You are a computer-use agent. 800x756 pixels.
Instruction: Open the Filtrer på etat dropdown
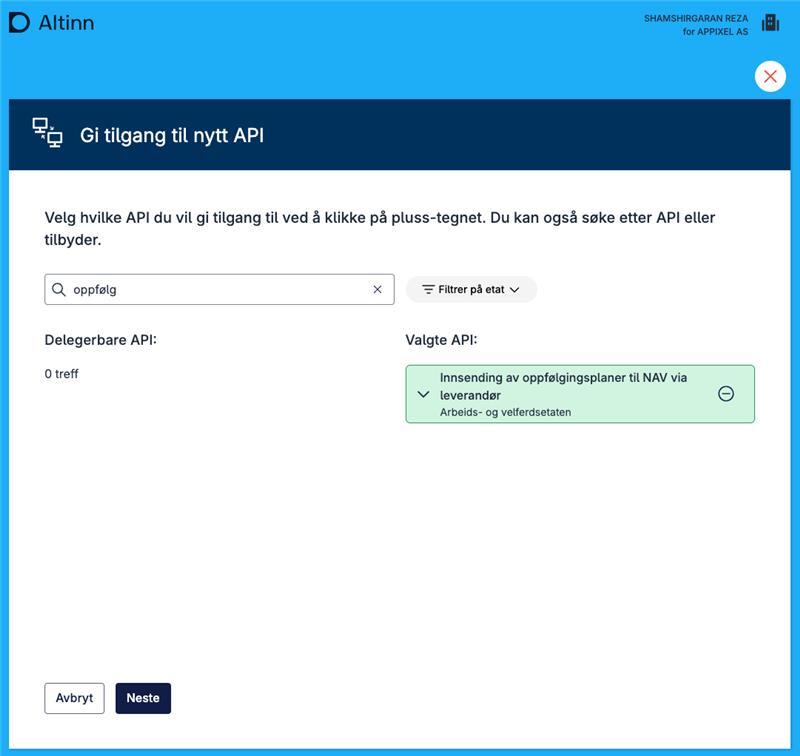coord(471,289)
